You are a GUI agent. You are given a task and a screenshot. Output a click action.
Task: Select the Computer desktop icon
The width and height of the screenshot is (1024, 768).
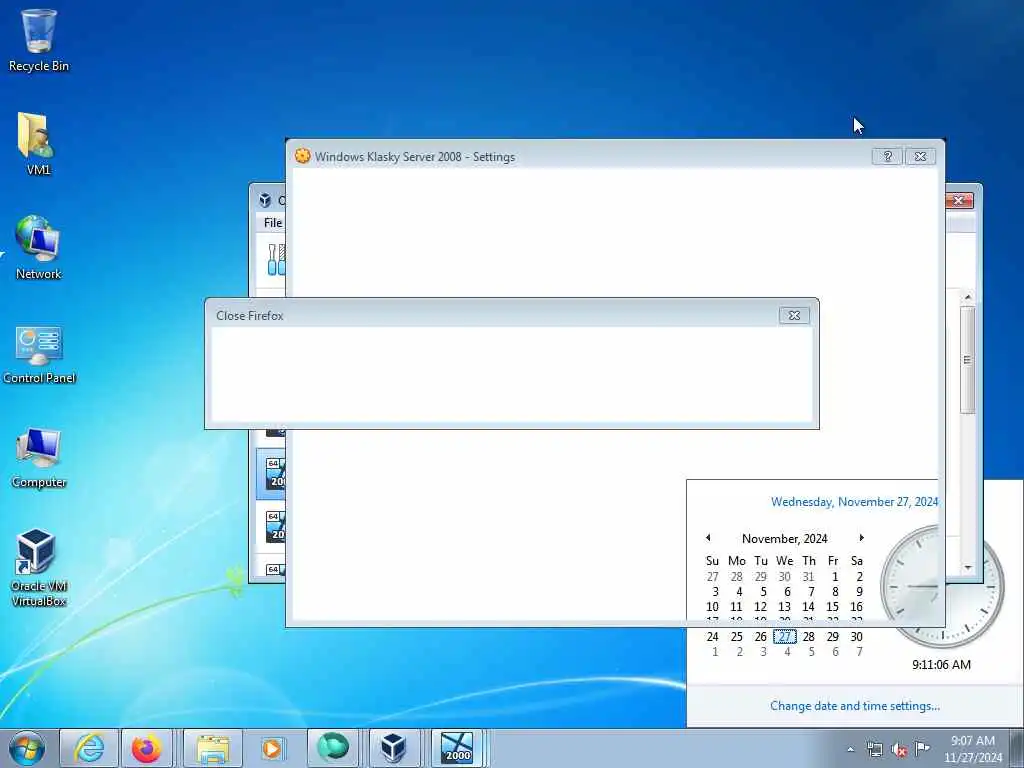tap(39, 457)
